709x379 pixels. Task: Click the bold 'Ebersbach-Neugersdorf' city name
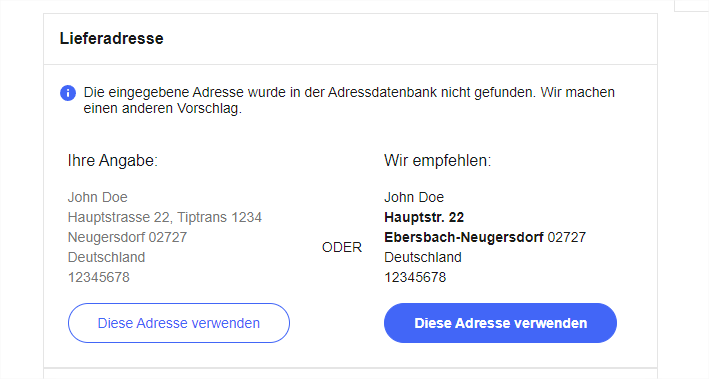(x=463, y=237)
